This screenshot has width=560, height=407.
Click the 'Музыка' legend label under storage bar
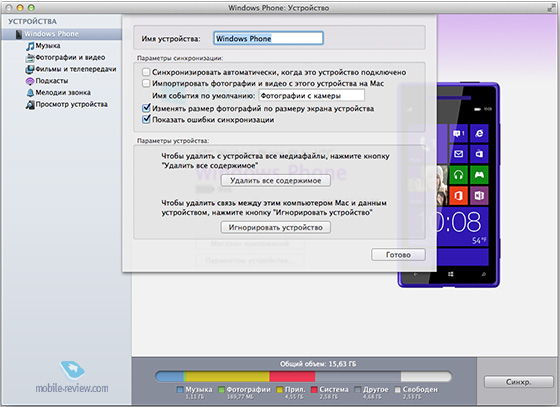199,390
